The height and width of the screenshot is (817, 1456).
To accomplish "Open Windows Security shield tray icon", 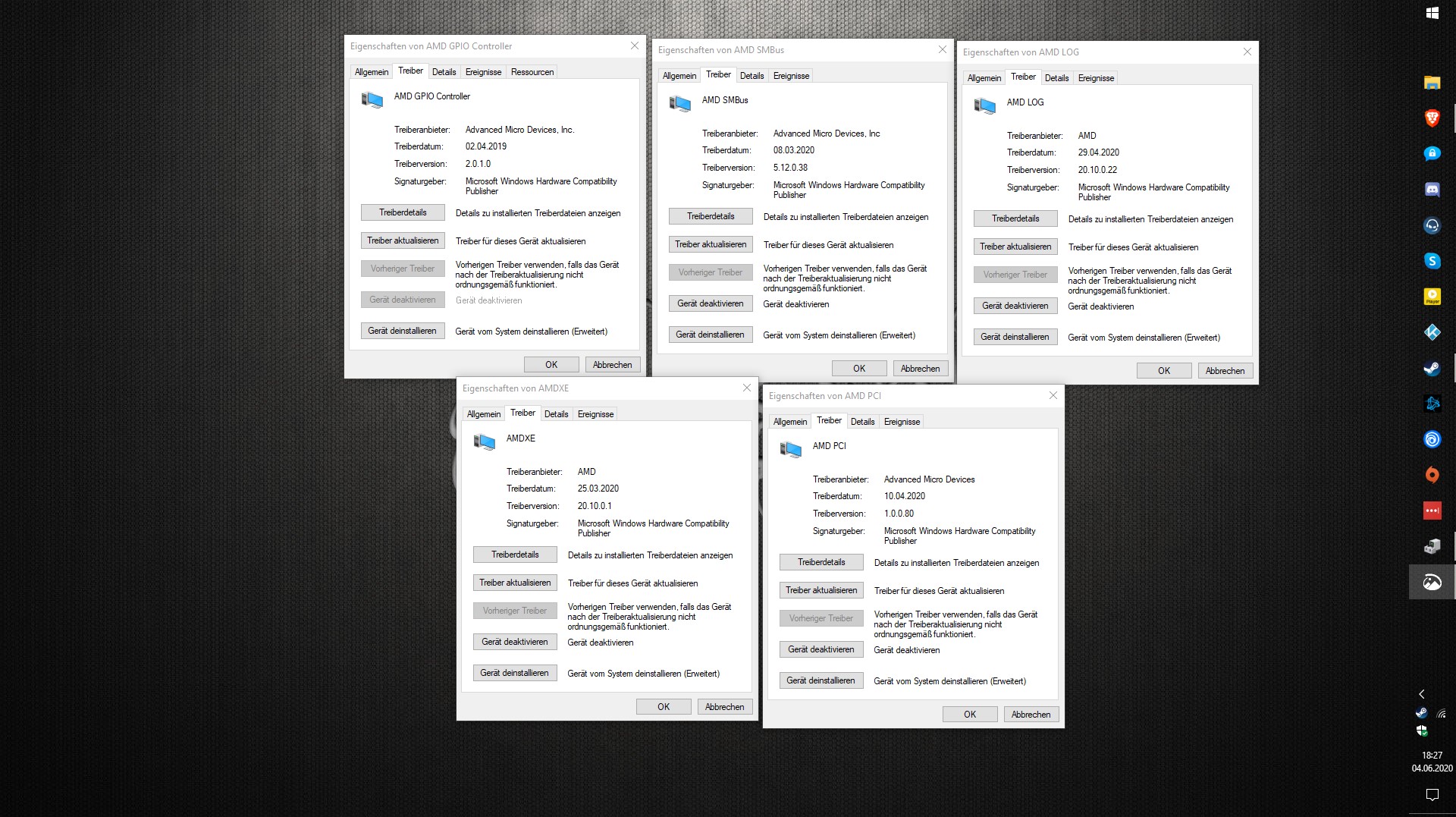I will tap(1422, 731).
